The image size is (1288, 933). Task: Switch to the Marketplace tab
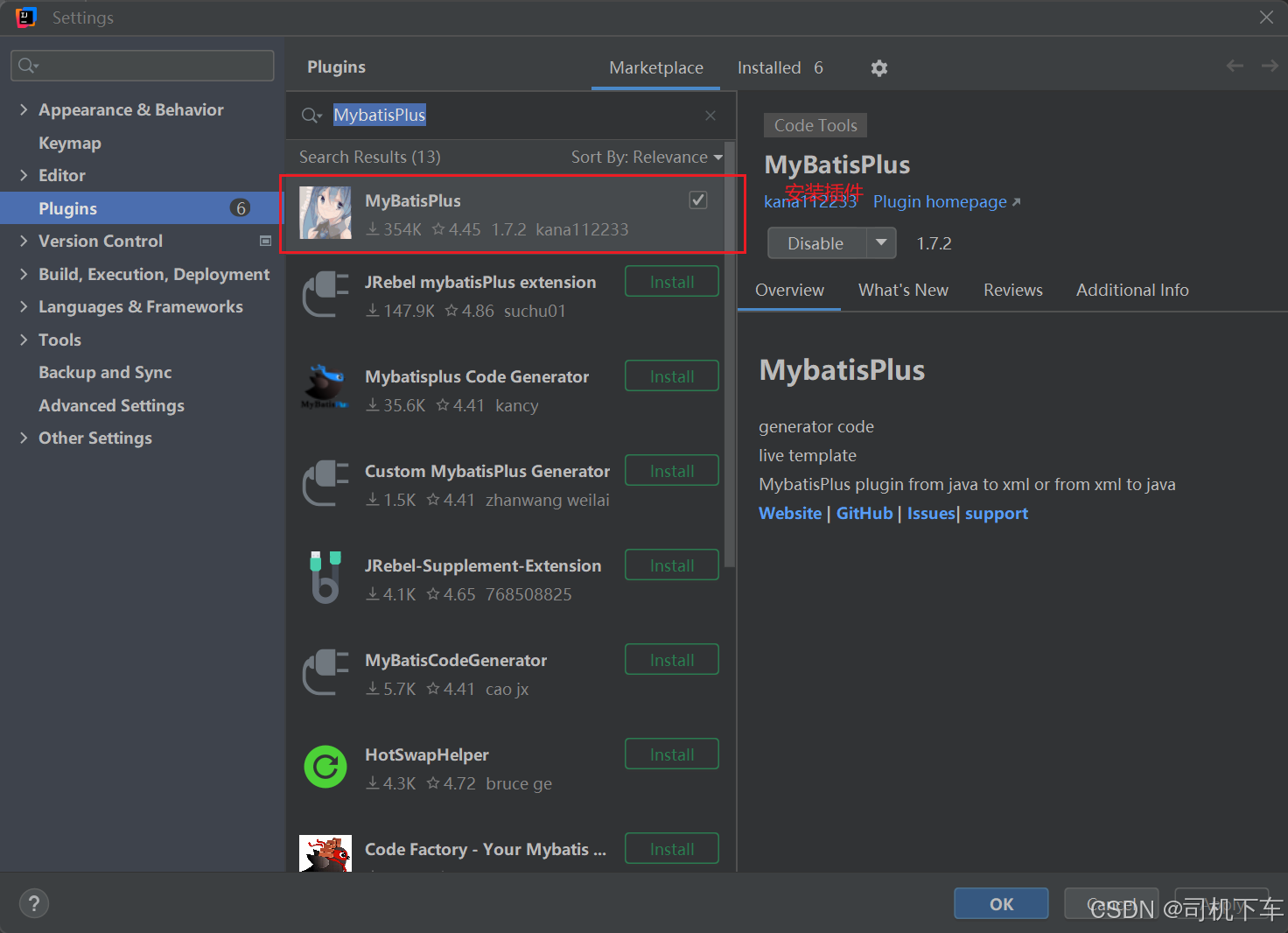(x=656, y=68)
